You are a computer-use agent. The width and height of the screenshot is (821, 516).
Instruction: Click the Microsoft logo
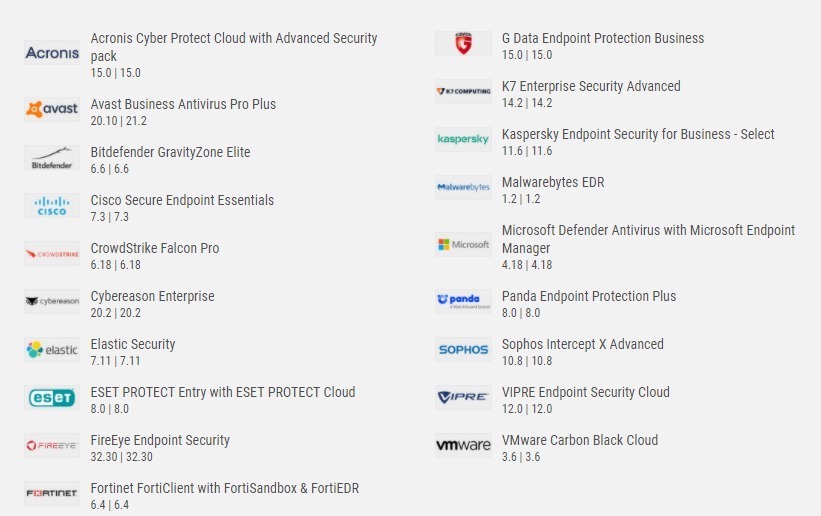coord(463,245)
